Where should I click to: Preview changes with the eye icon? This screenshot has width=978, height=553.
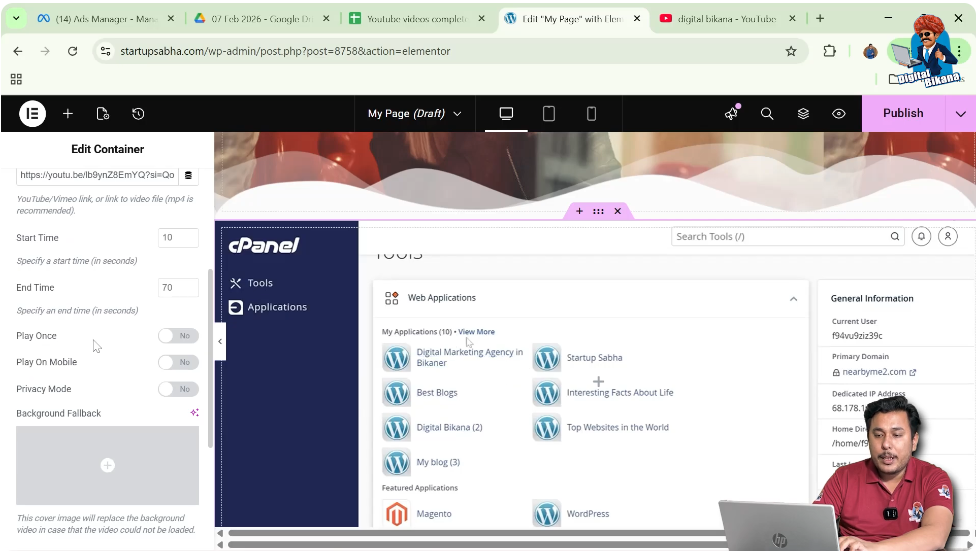[839, 114]
